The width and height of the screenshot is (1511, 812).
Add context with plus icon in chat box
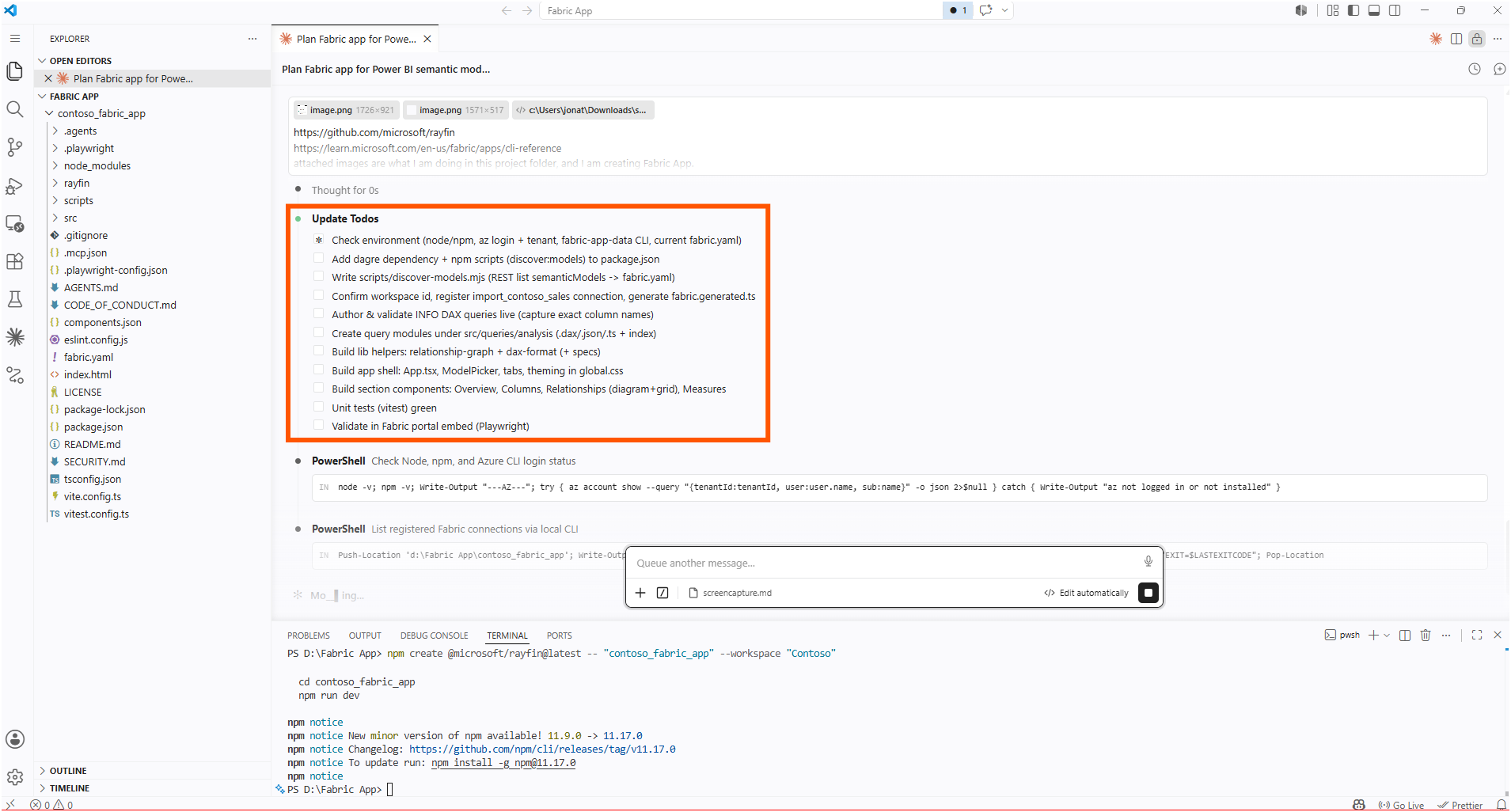(640, 593)
